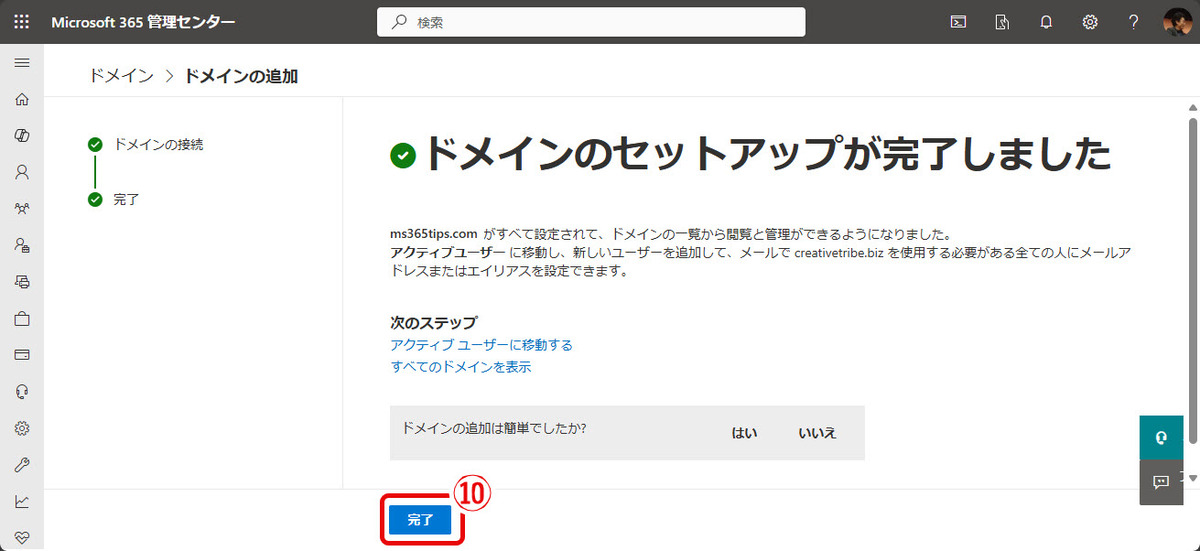
Task: Select the 完了 step in the wizard
Action: tap(126, 199)
